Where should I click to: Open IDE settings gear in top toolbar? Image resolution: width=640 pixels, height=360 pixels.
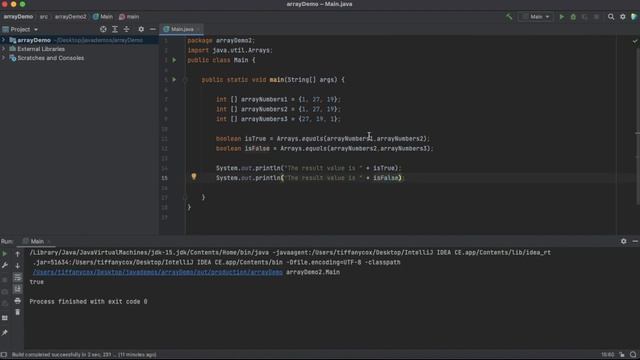tap(622, 17)
